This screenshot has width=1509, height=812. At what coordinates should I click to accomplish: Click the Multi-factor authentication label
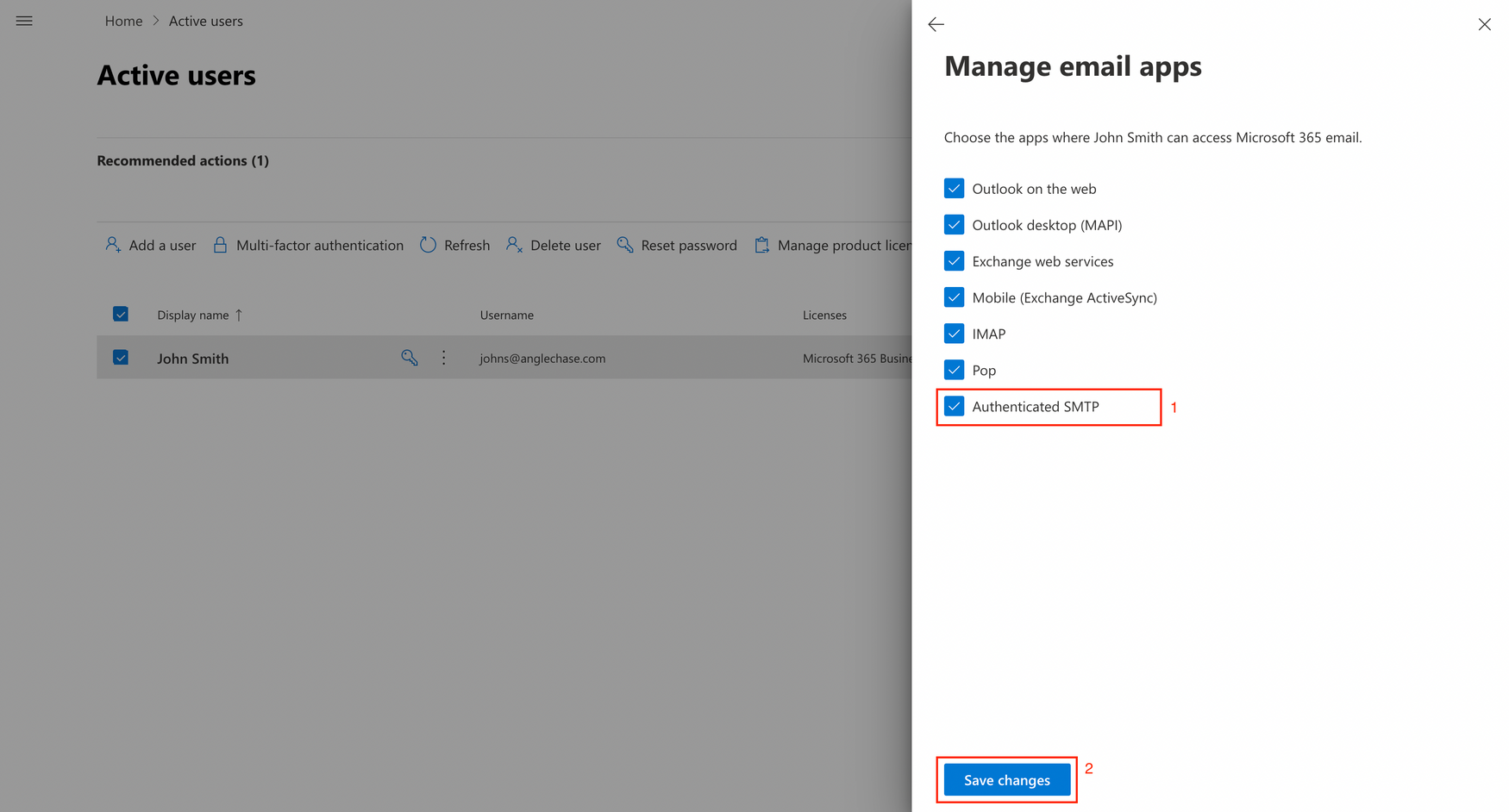point(320,246)
